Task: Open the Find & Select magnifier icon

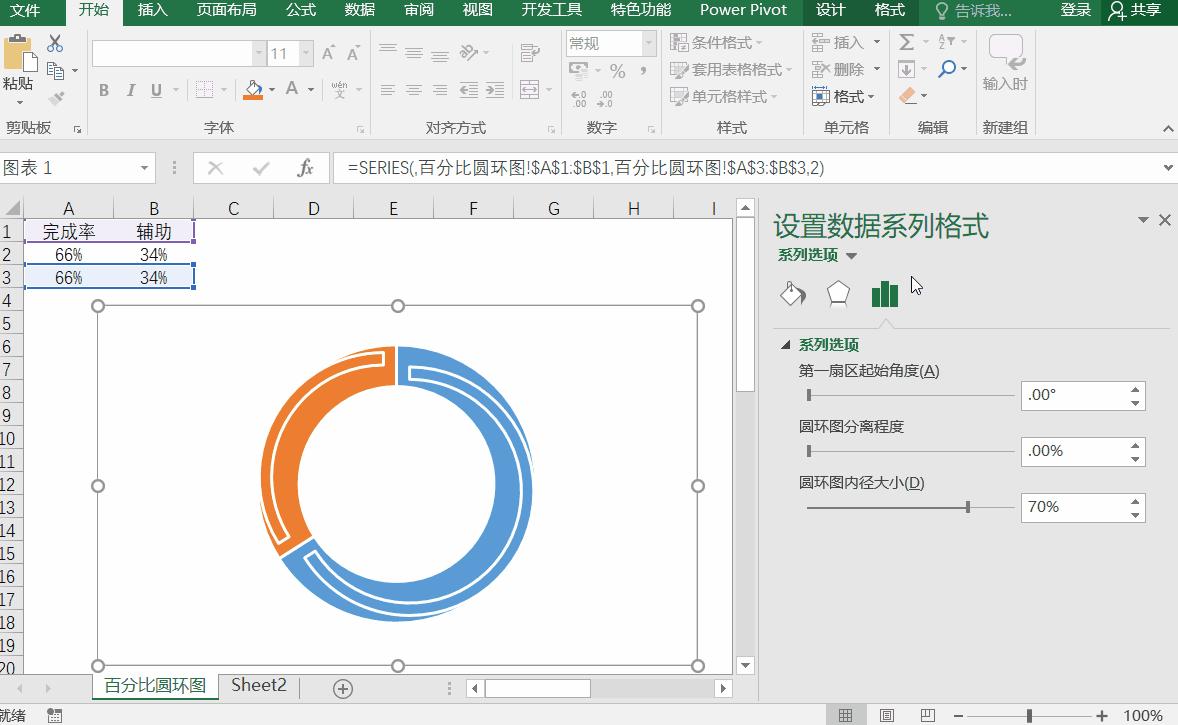Action: (x=950, y=69)
